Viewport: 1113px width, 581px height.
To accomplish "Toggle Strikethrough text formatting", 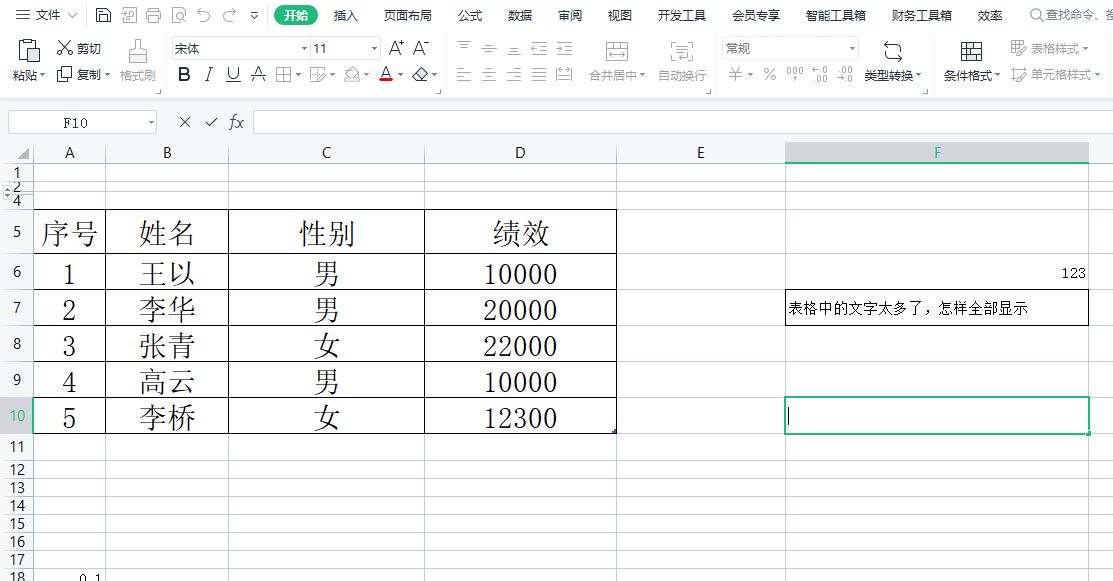I will [x=258, y=74].
